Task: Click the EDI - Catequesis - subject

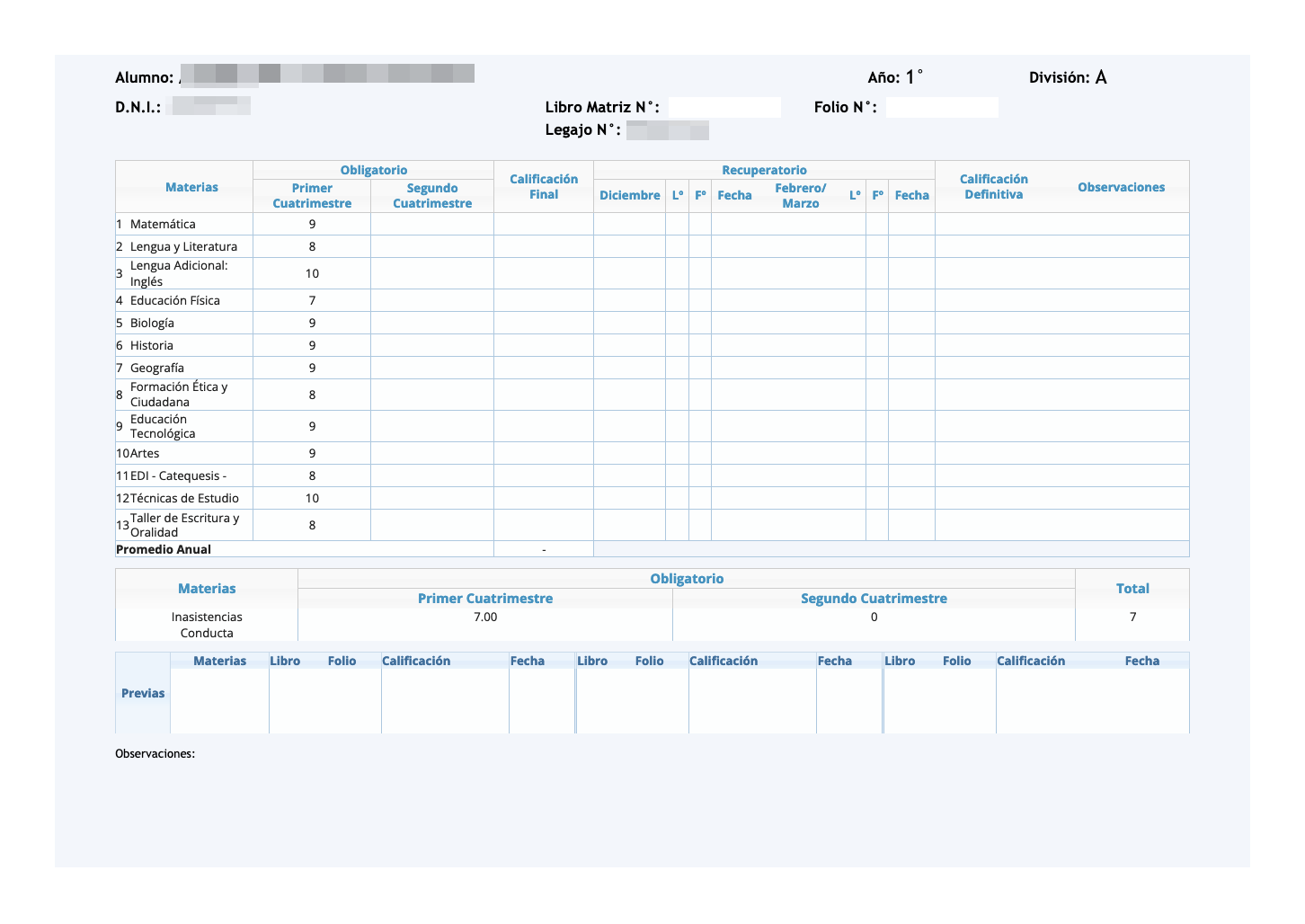Action: pos(178,475)
